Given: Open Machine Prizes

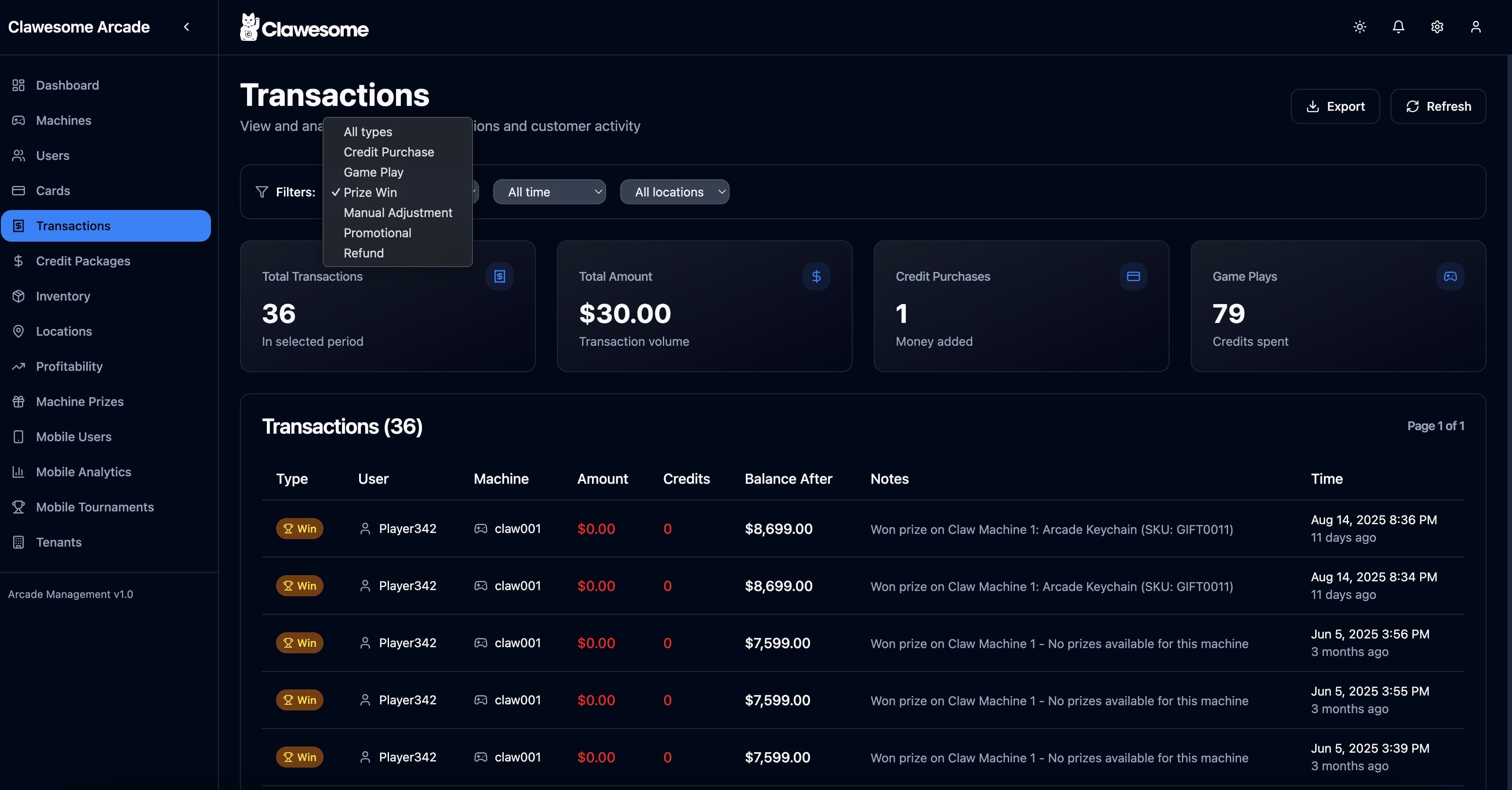Looking at the screenshot, I should coord(105,402).
